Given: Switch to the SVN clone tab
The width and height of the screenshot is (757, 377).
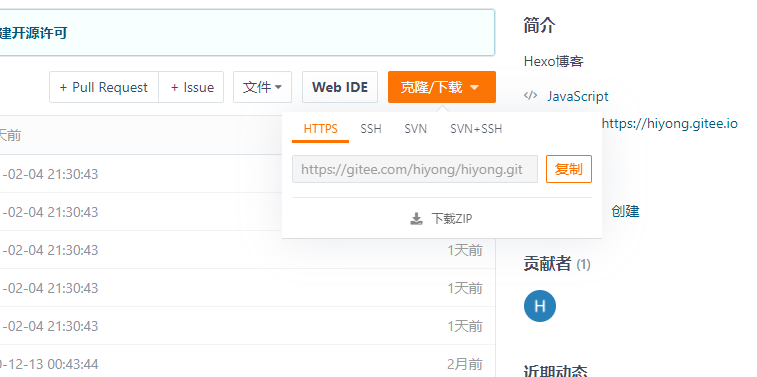Looking at the screenshot, I should [x=416, y=129].
